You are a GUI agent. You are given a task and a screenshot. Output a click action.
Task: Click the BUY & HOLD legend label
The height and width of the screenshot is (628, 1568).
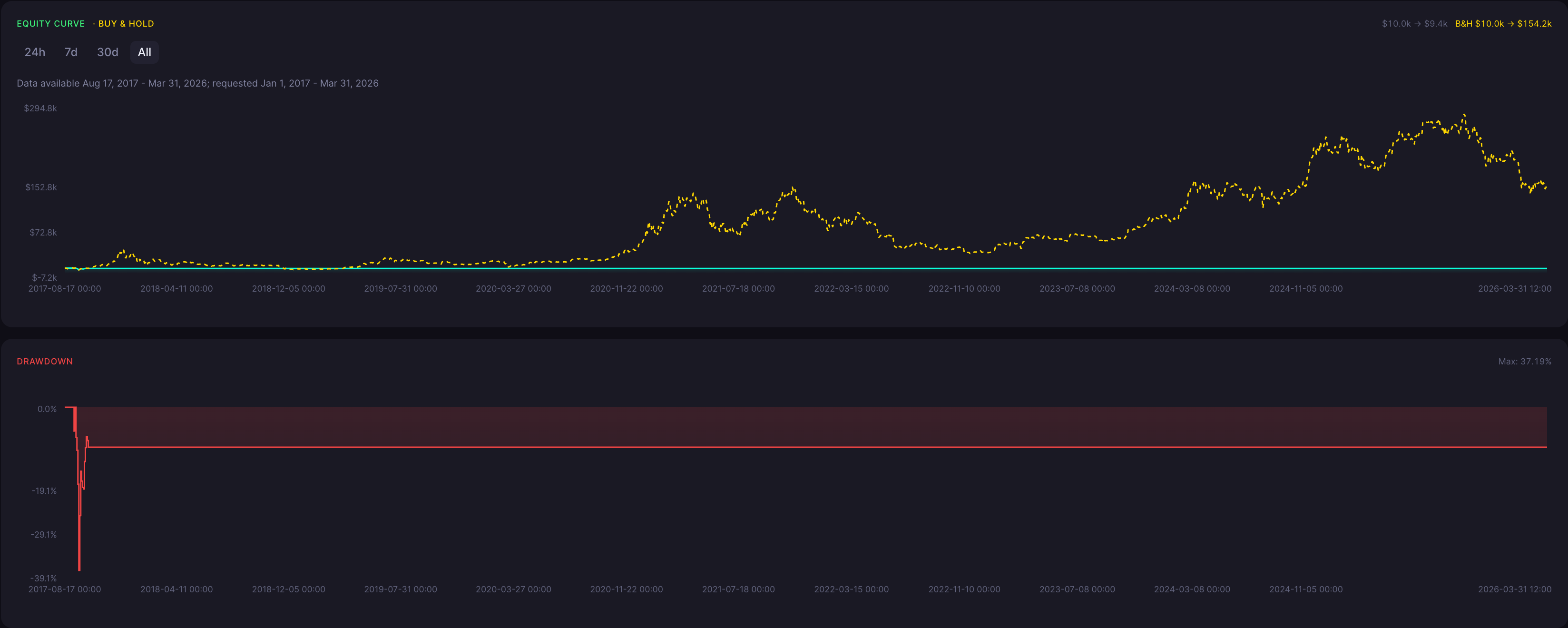coord(126,24)
